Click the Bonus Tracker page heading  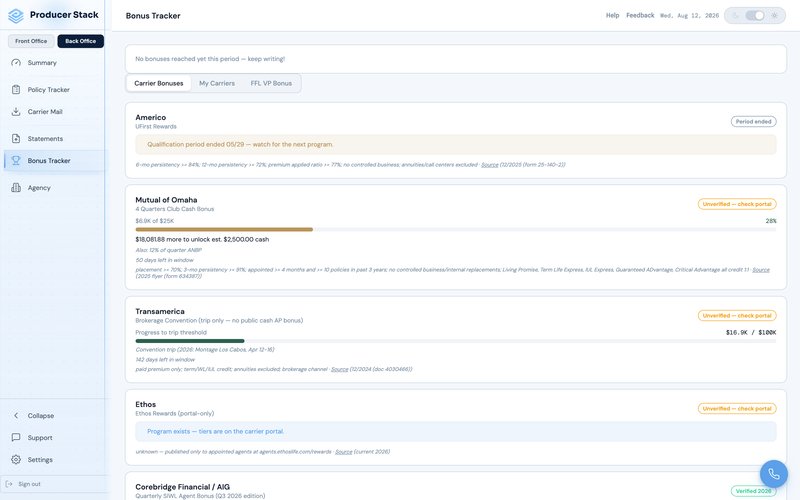coord(153,16)
